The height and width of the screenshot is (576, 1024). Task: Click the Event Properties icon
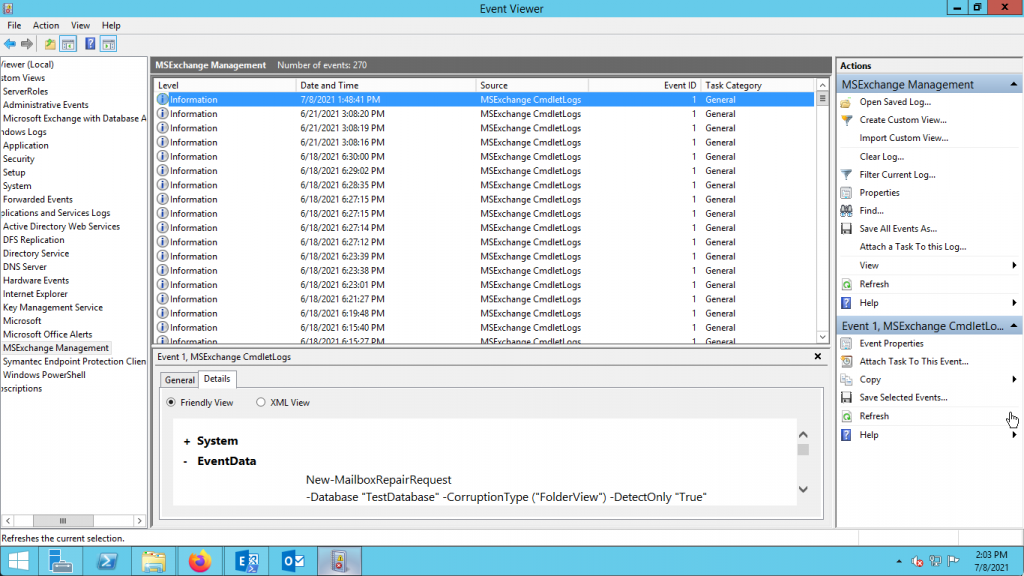pos(846,344)
